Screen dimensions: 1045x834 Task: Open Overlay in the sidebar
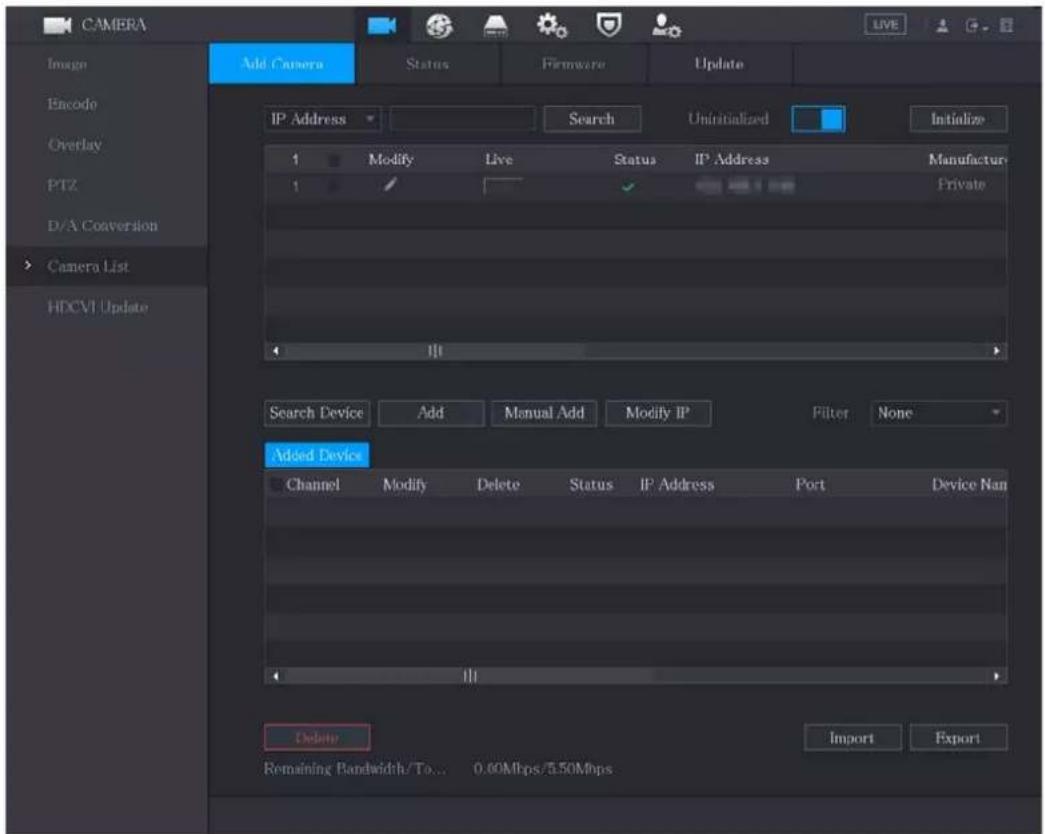coord(75,145)
